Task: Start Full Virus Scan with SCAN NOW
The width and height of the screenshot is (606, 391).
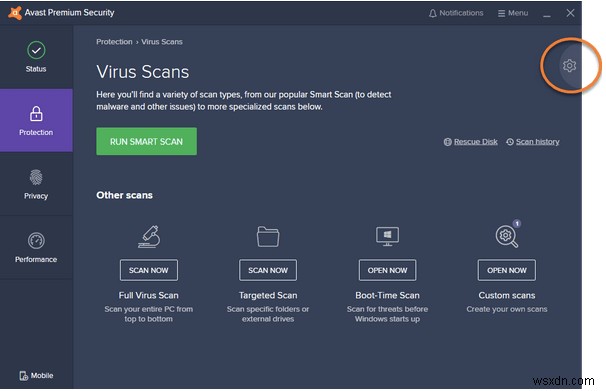Action: (149, 270)
